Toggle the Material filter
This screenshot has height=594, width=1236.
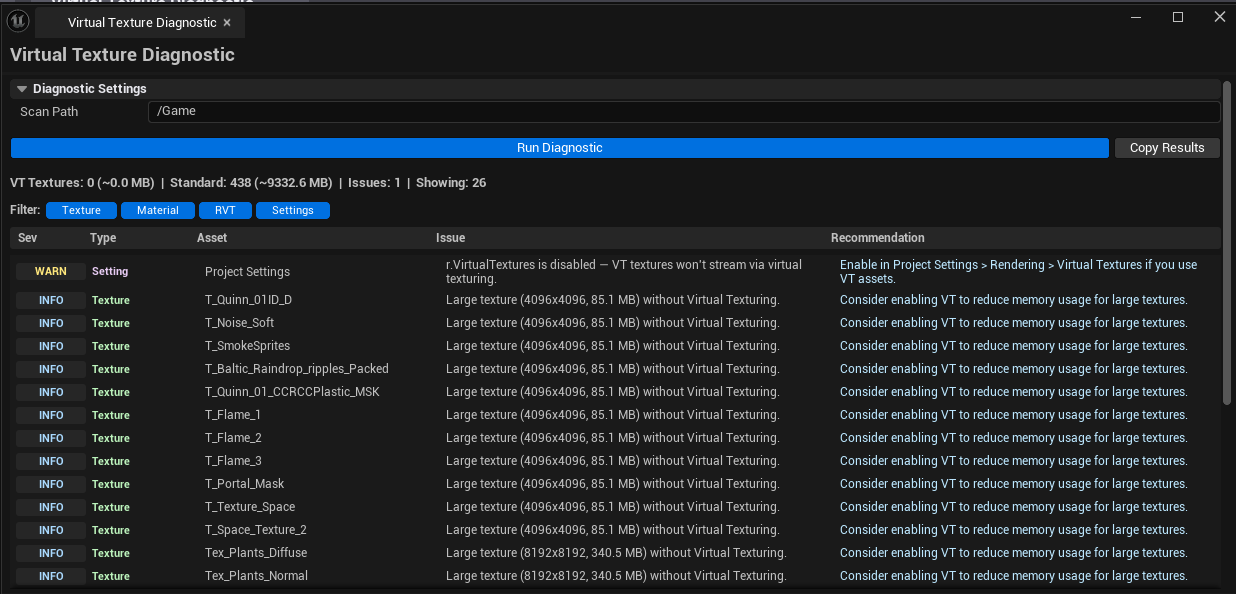[x=158, y=210]
